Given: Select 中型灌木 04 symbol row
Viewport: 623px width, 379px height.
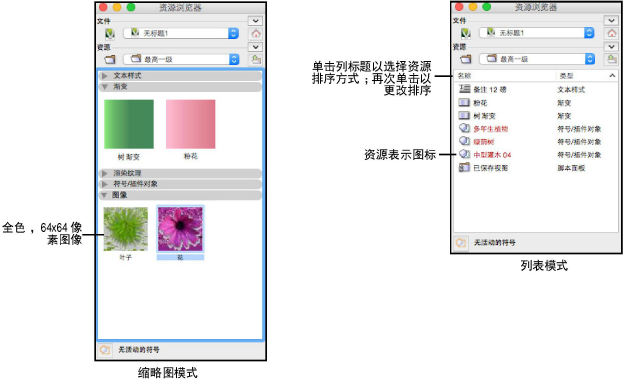Looking at the screenshot, I should point(536,155).
